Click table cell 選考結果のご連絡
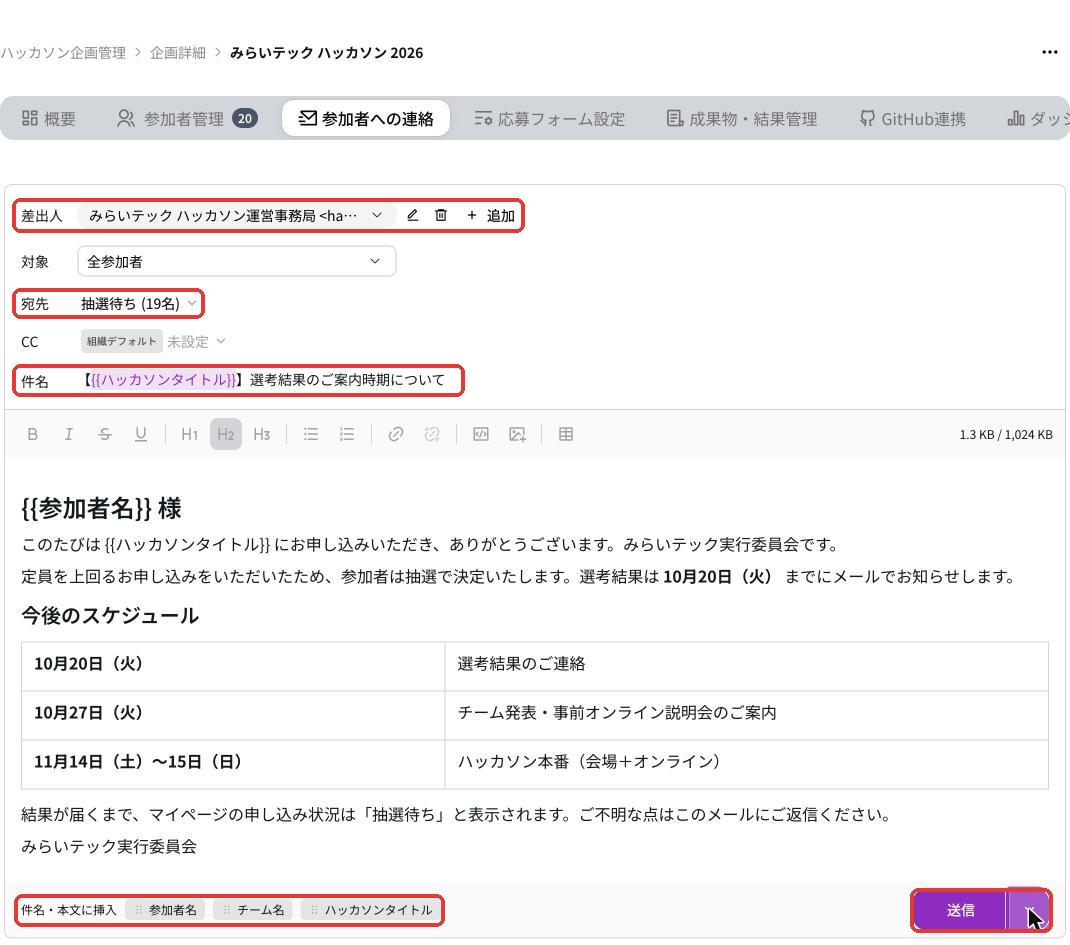This screenshot has width=1070, height=945. point(747,666)
